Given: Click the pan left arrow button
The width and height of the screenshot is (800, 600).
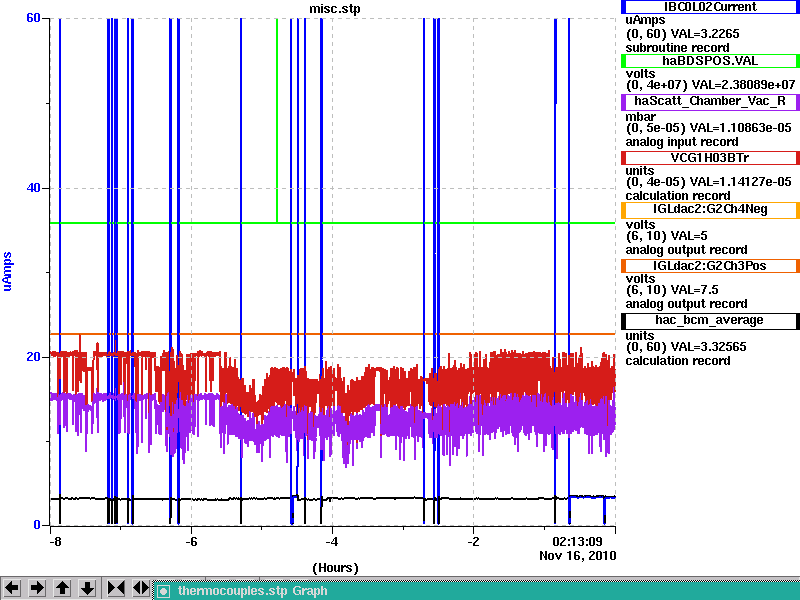Looking at the screenshot, I should (x=11, y=588).
